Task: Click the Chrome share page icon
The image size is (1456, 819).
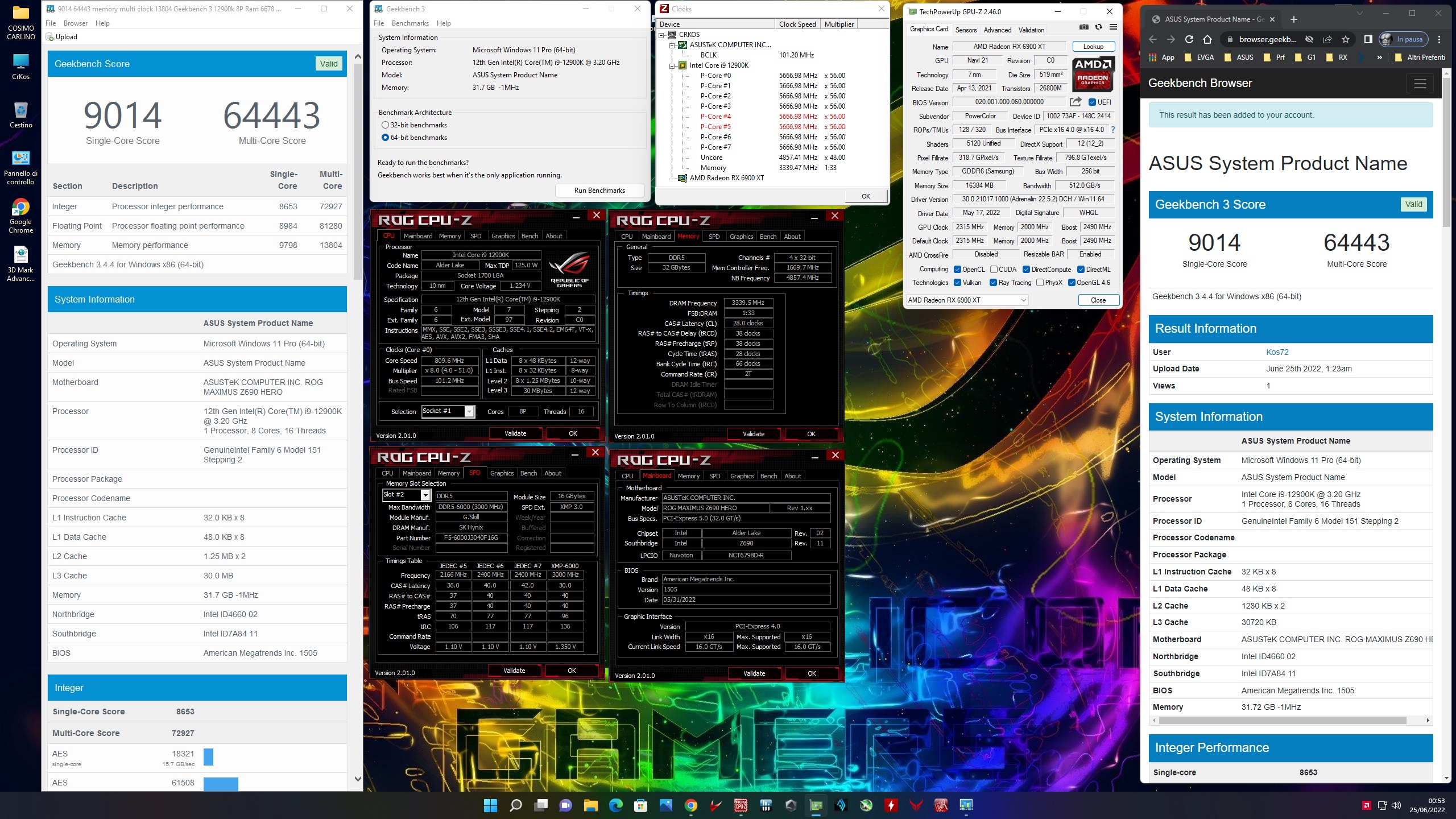Action: (x=1327, y=39)
